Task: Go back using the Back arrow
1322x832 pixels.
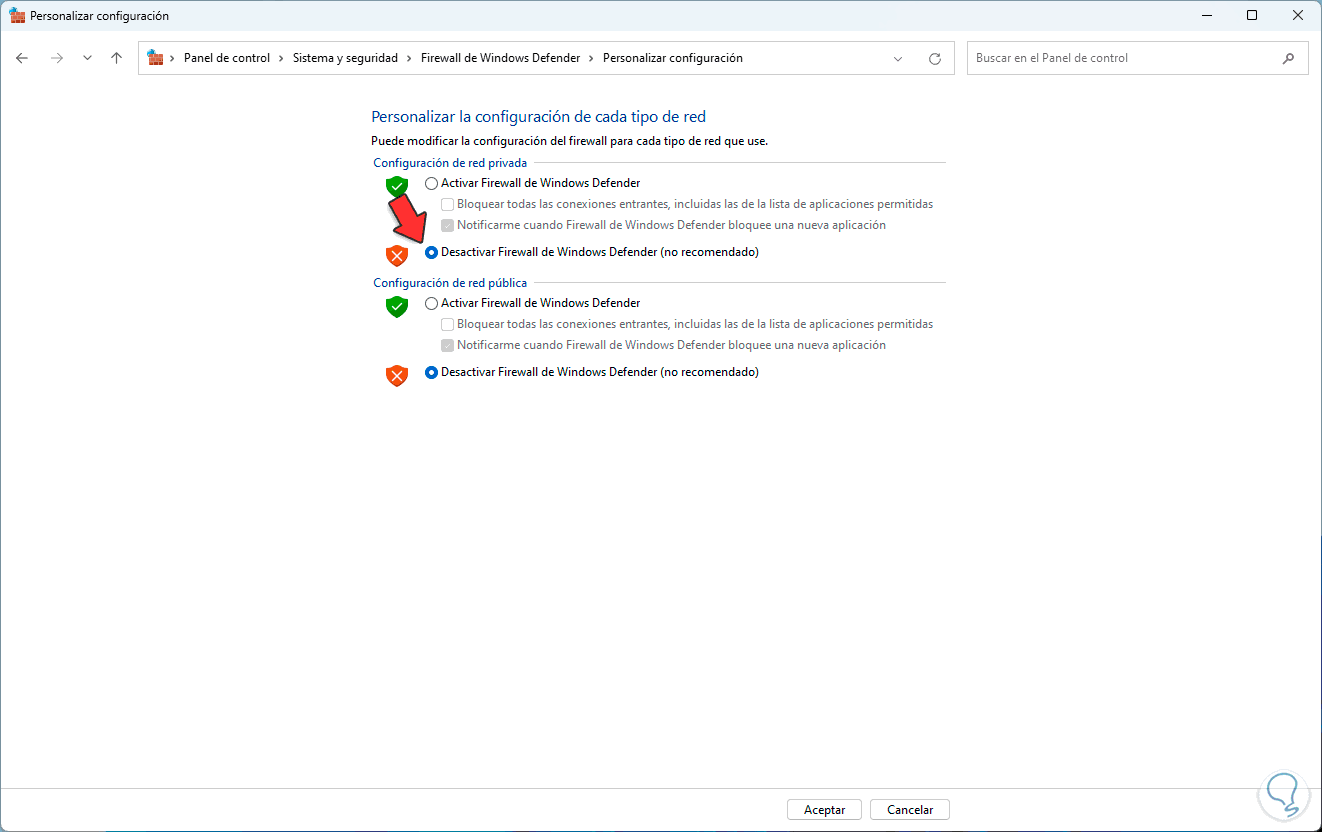Action: coord(22,58)
